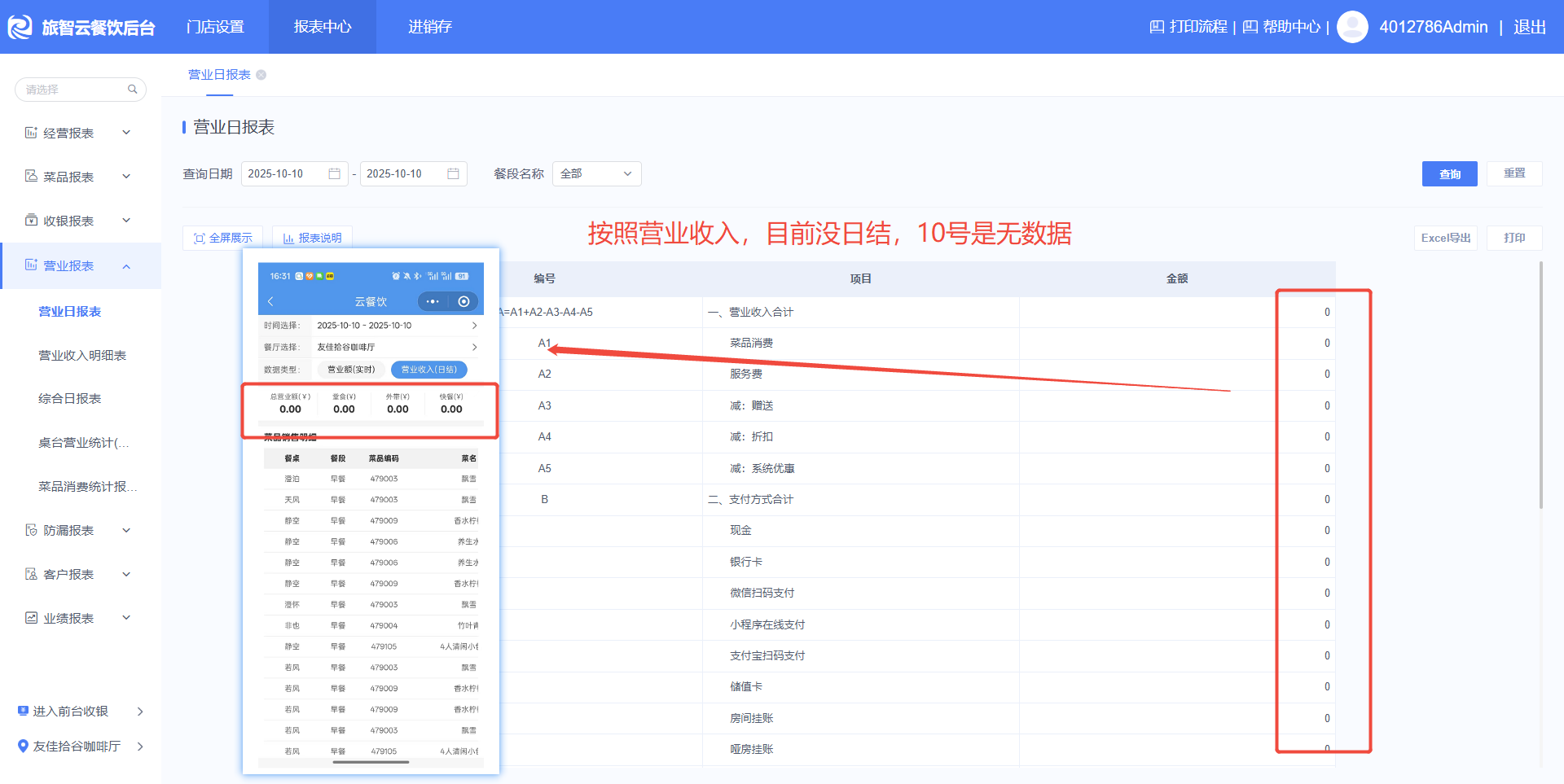Click the 重置 button
The image size is (1564, 784).
tap(1514, 173)
